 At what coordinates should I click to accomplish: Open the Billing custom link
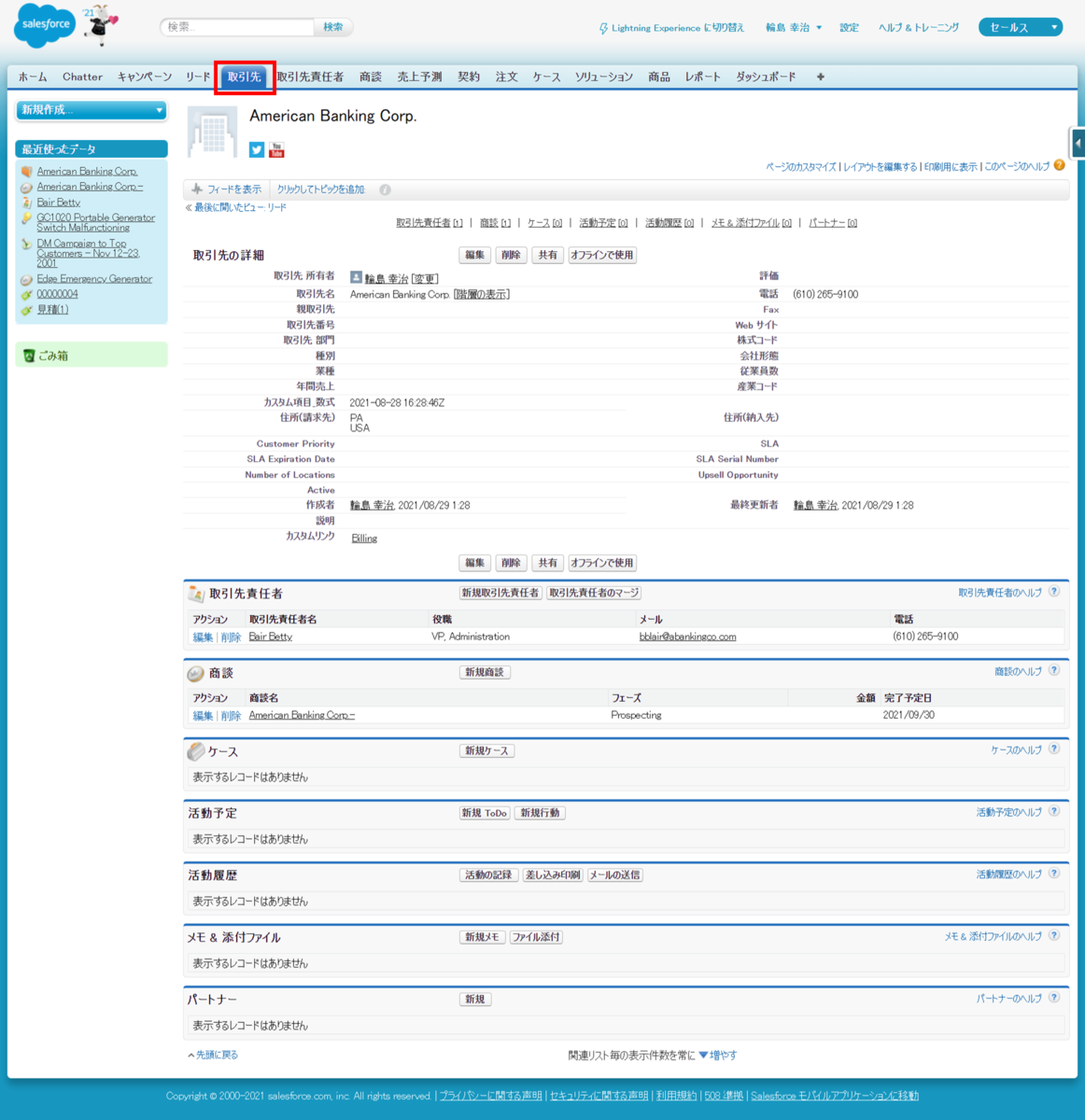364,539
